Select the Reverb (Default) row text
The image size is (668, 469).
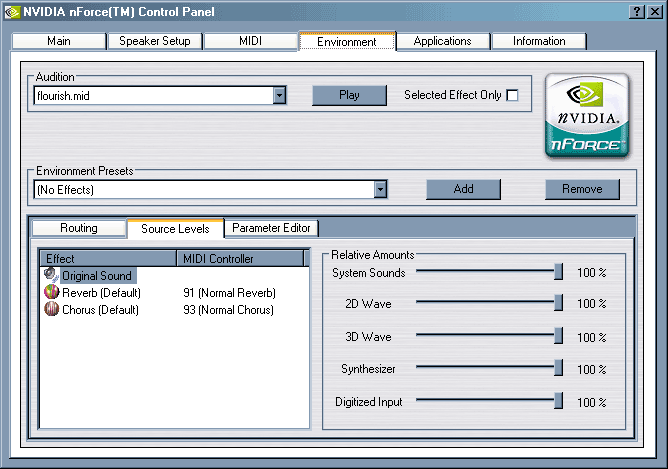coord(101,293)
